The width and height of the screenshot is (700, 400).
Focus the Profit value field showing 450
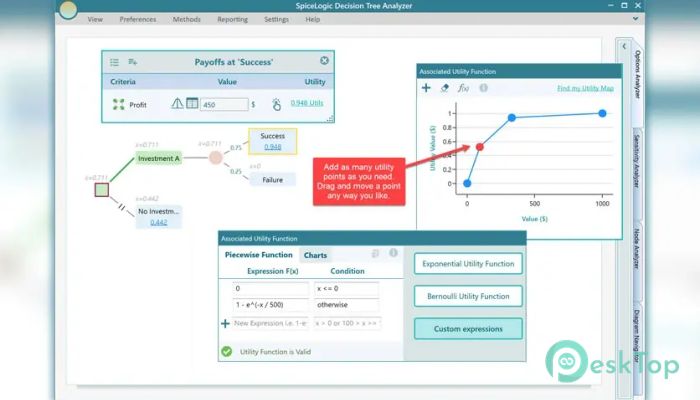tap(224, 104)
